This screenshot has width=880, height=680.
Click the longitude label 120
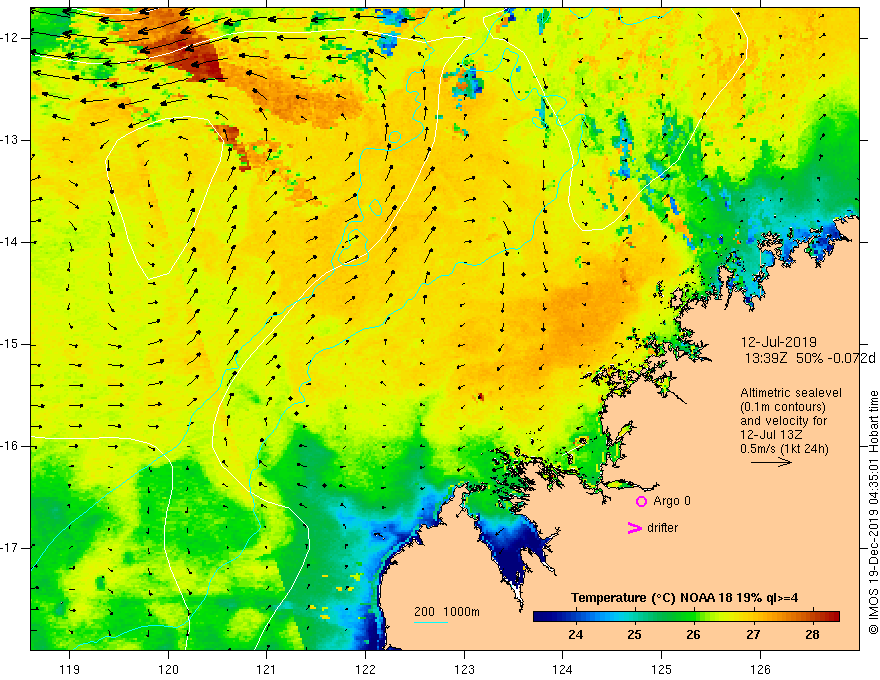168,669
